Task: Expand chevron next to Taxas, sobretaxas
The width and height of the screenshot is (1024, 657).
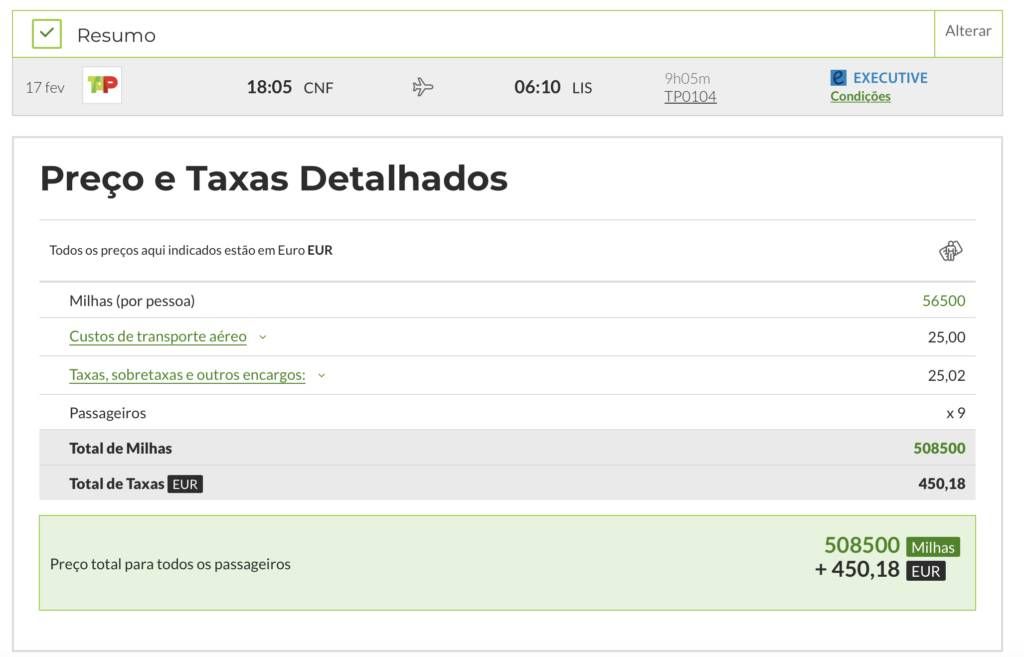Action: point(321,376)
